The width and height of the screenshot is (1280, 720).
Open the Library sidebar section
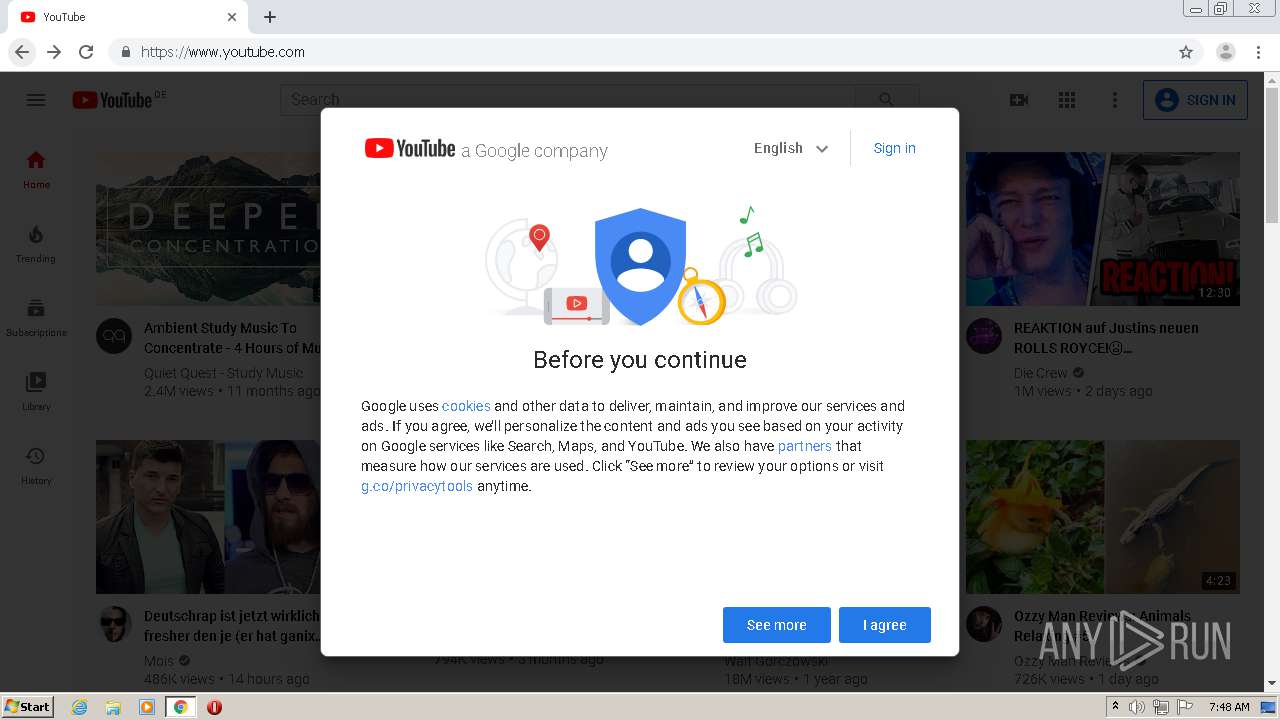pyautogui.click(x=36, y=391)
